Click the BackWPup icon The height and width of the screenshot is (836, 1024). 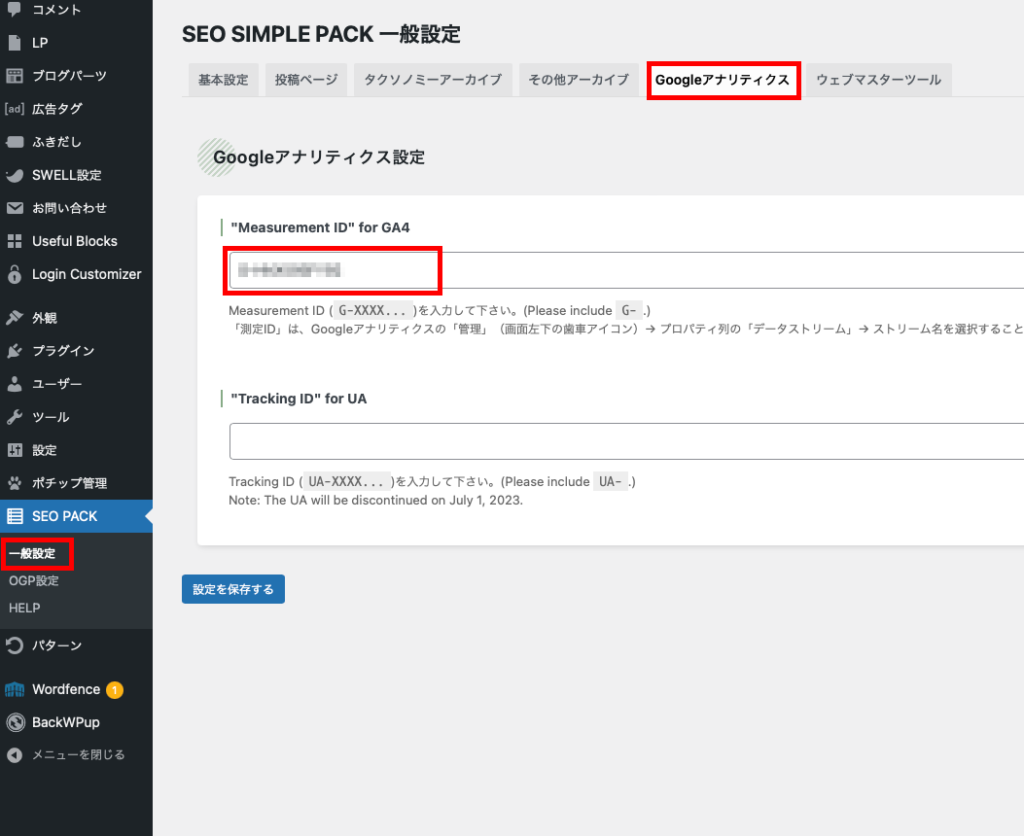tap(15, 722)
